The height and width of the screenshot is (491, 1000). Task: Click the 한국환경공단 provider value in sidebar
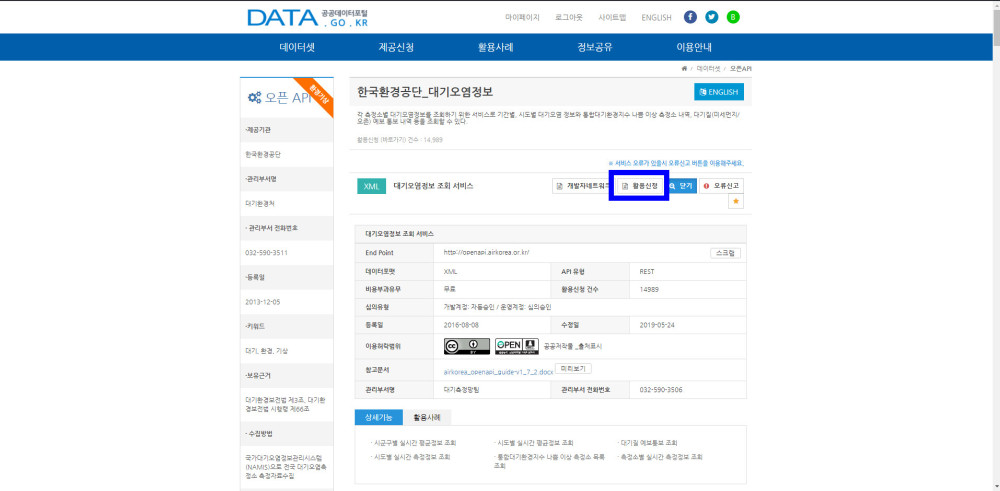262,154
